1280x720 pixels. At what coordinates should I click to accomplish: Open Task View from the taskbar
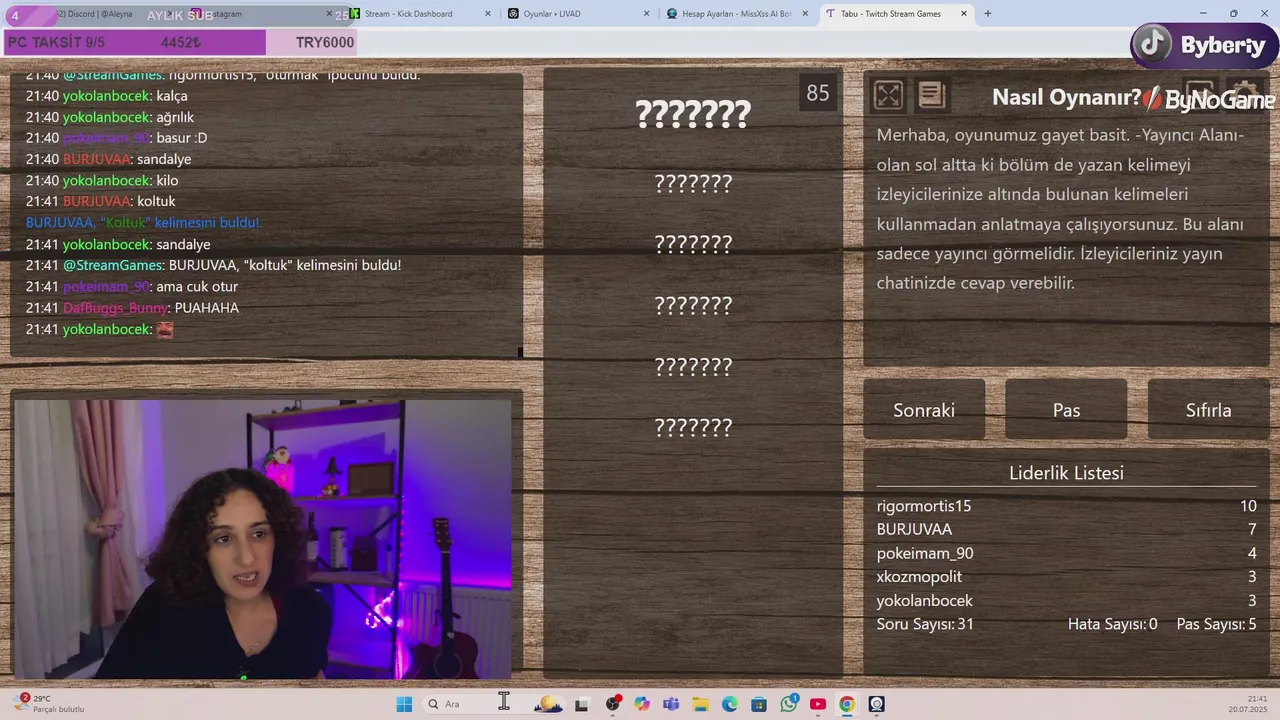pyautogui.click(x=581, y=704)
